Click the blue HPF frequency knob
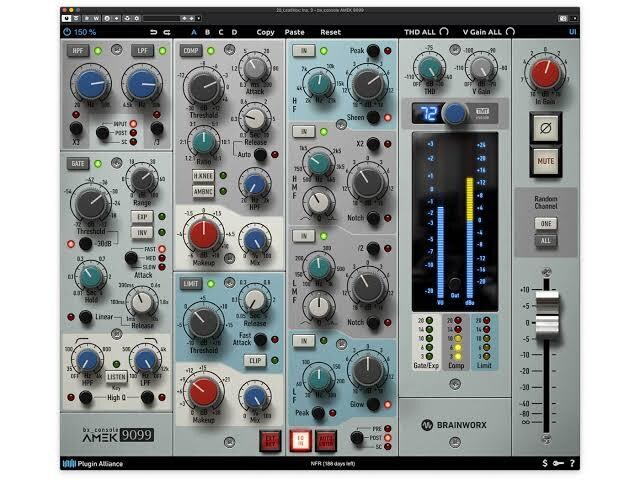 click(x=90, y=84)
